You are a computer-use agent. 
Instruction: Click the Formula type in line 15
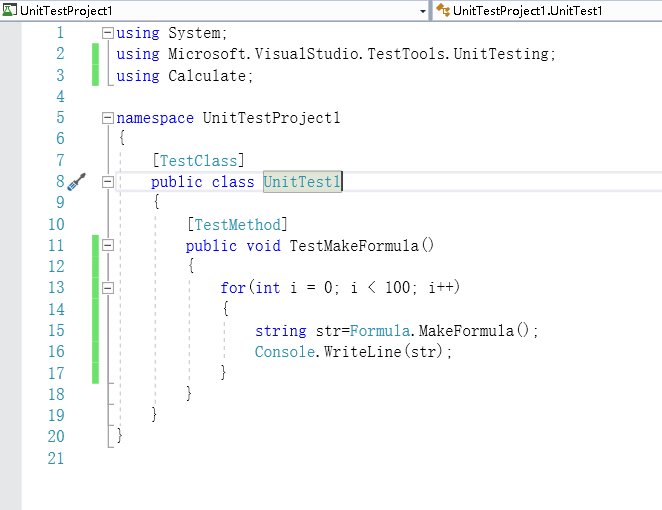click(x=380, y=330)
